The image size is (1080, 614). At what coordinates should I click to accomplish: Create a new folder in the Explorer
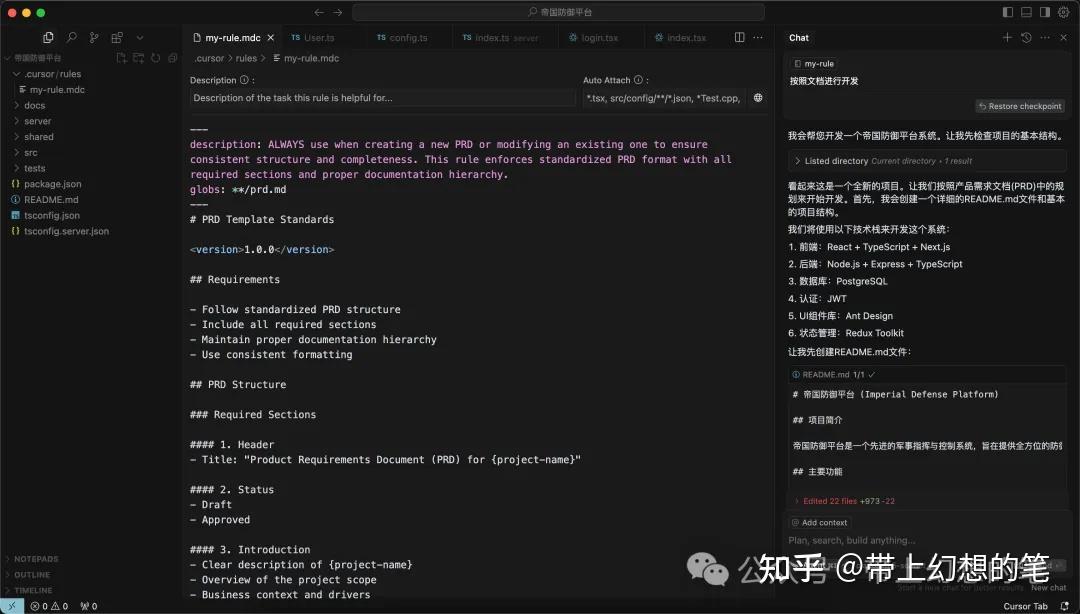point(138,58)
